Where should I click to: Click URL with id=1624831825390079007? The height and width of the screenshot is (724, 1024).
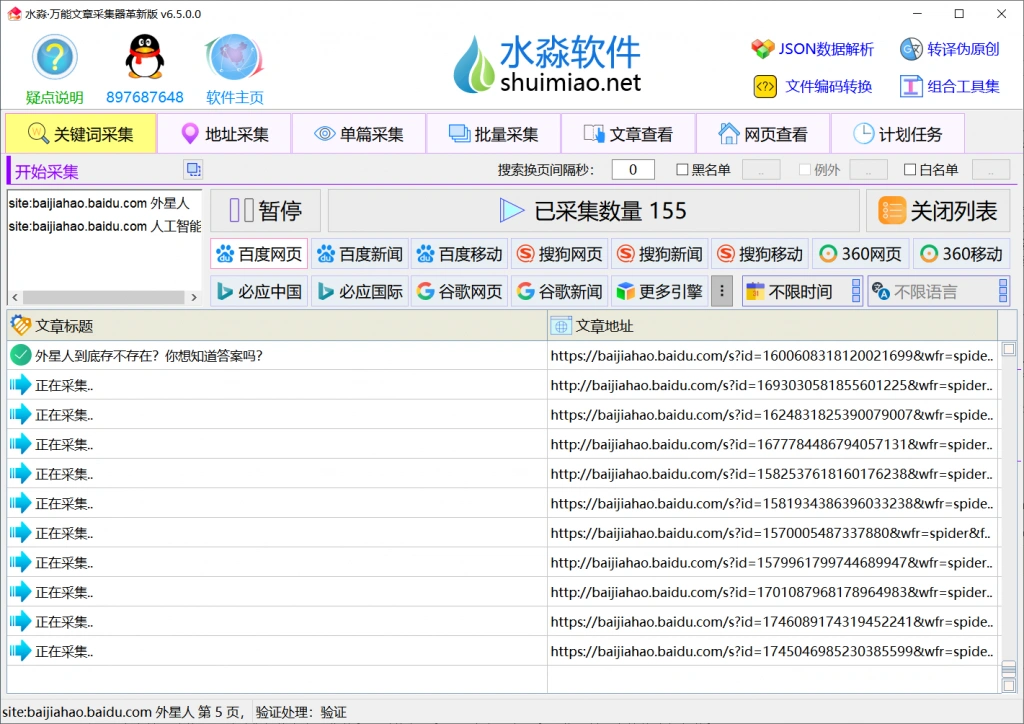tap(771, 415)
